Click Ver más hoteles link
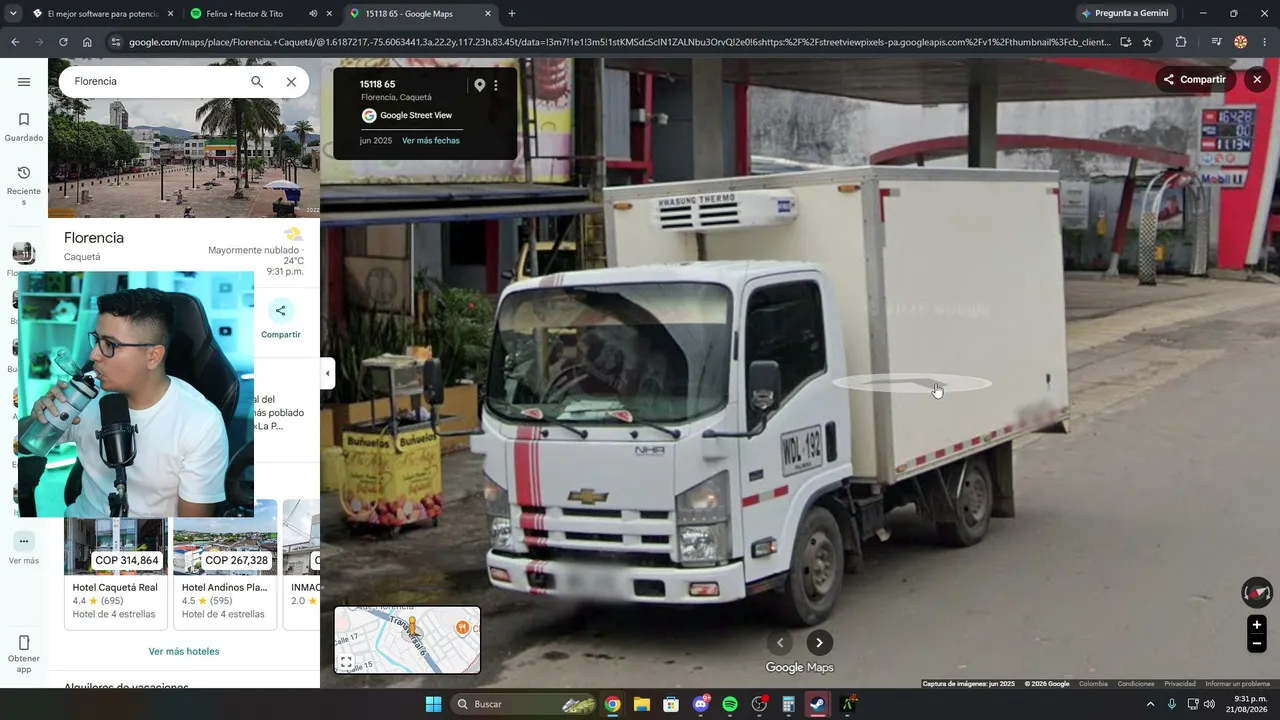The width and height of the screenshot is (1280, 720). (x=184, y=652)
